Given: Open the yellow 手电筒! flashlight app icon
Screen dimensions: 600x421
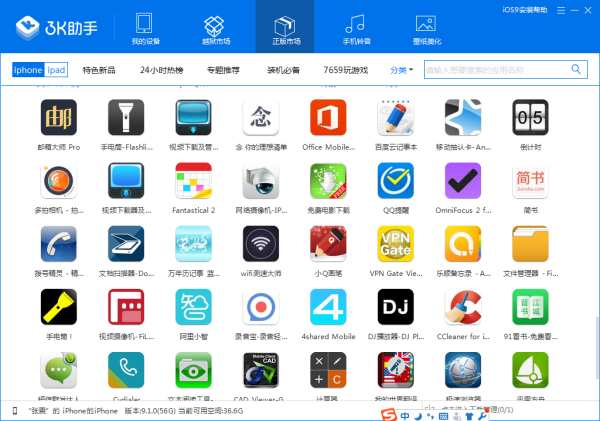Looking at the screenshot, I should tap(59, 307).
